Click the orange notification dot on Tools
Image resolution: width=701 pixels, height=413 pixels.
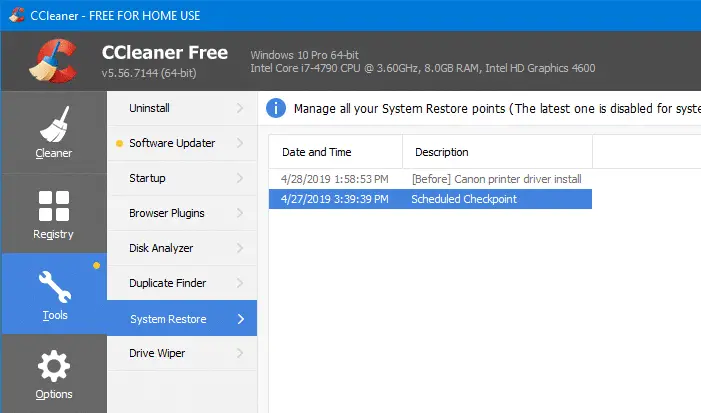point(96,266)
